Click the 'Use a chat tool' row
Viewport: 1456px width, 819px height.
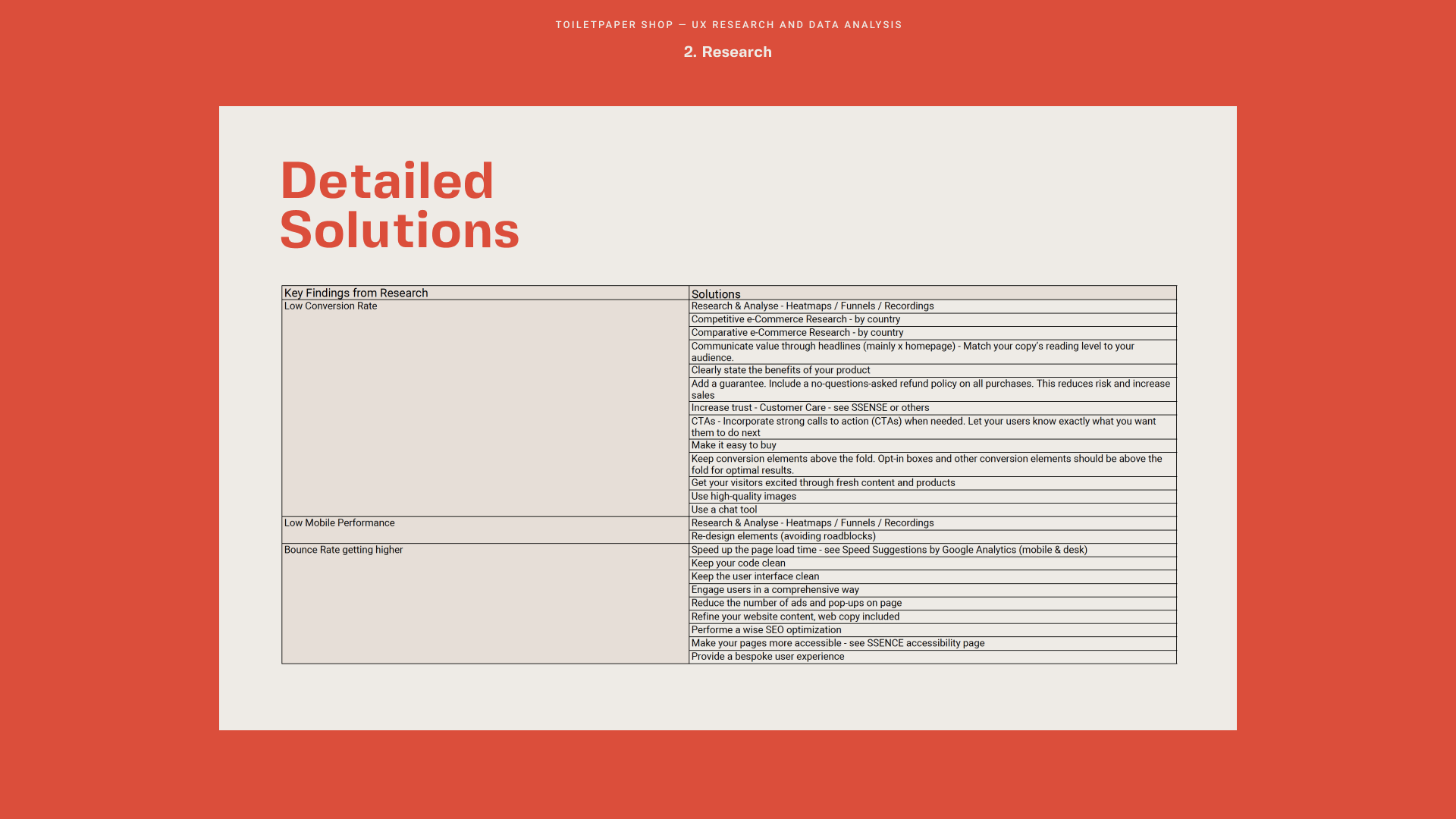tap(723, 510)
